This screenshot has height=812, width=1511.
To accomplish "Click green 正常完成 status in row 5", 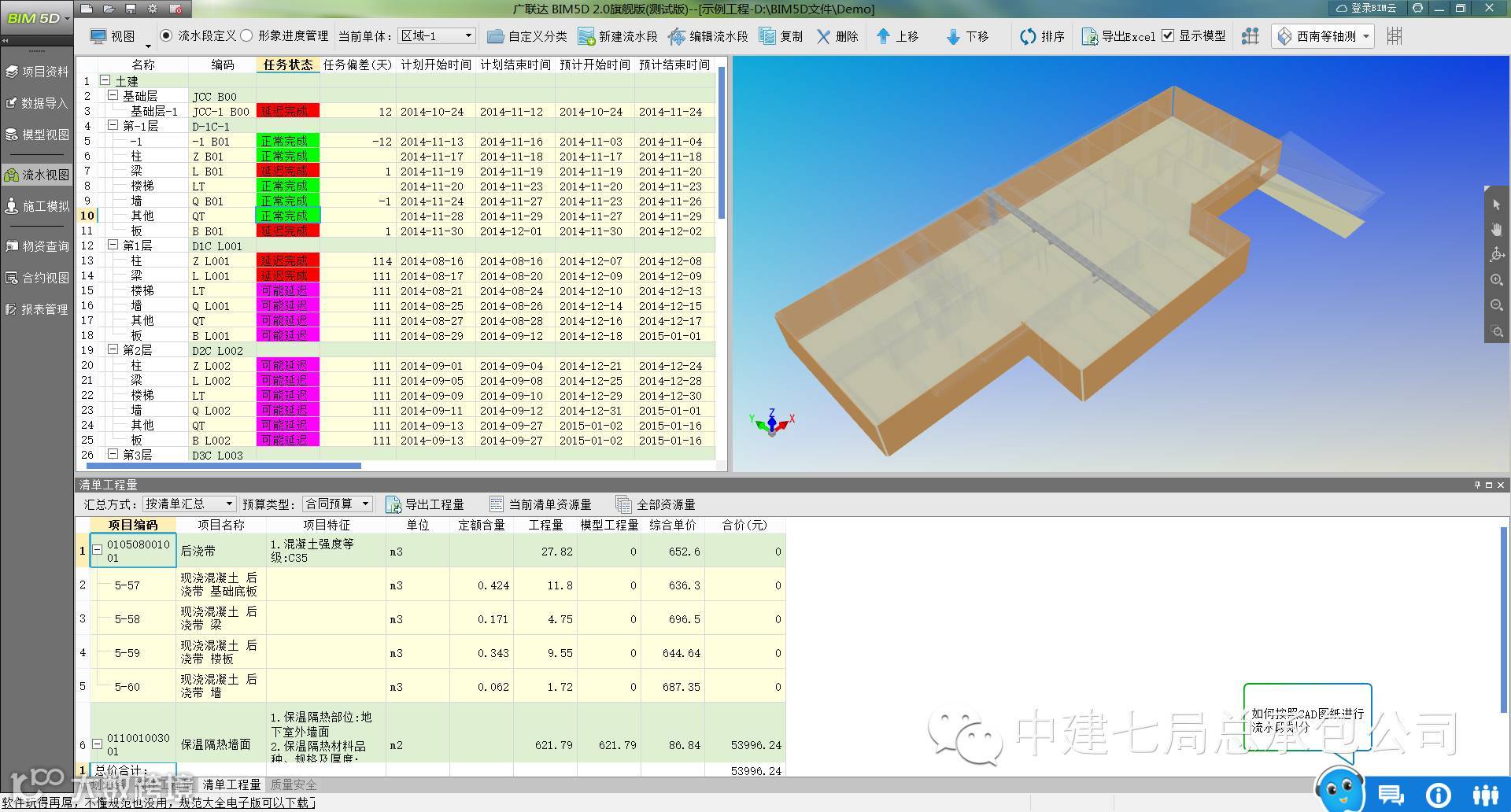I will [288, 141].
